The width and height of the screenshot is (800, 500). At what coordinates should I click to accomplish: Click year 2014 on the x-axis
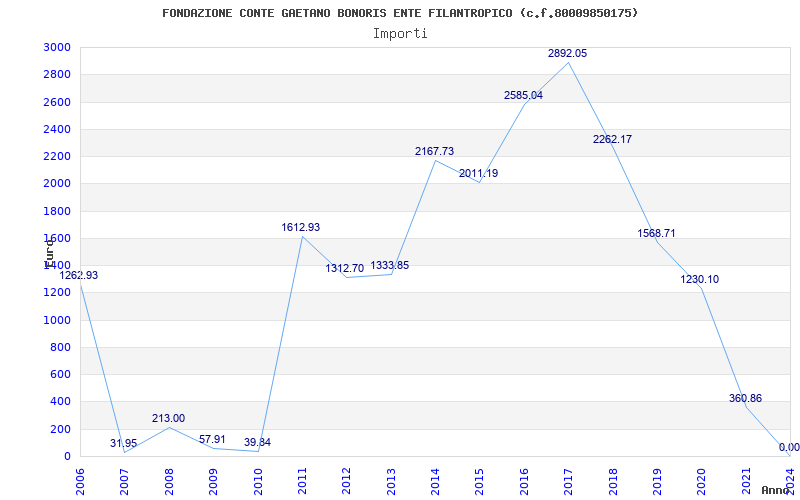(x=435, y=481)
